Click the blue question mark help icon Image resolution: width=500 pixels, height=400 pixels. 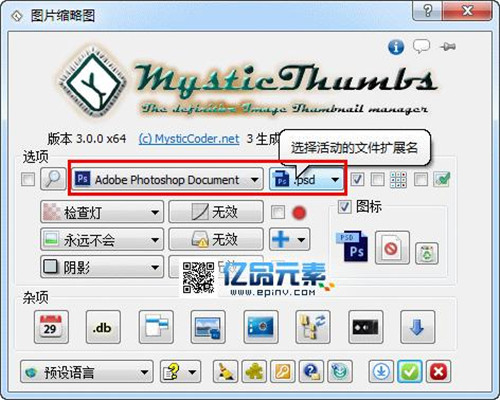tap(312, 371)
